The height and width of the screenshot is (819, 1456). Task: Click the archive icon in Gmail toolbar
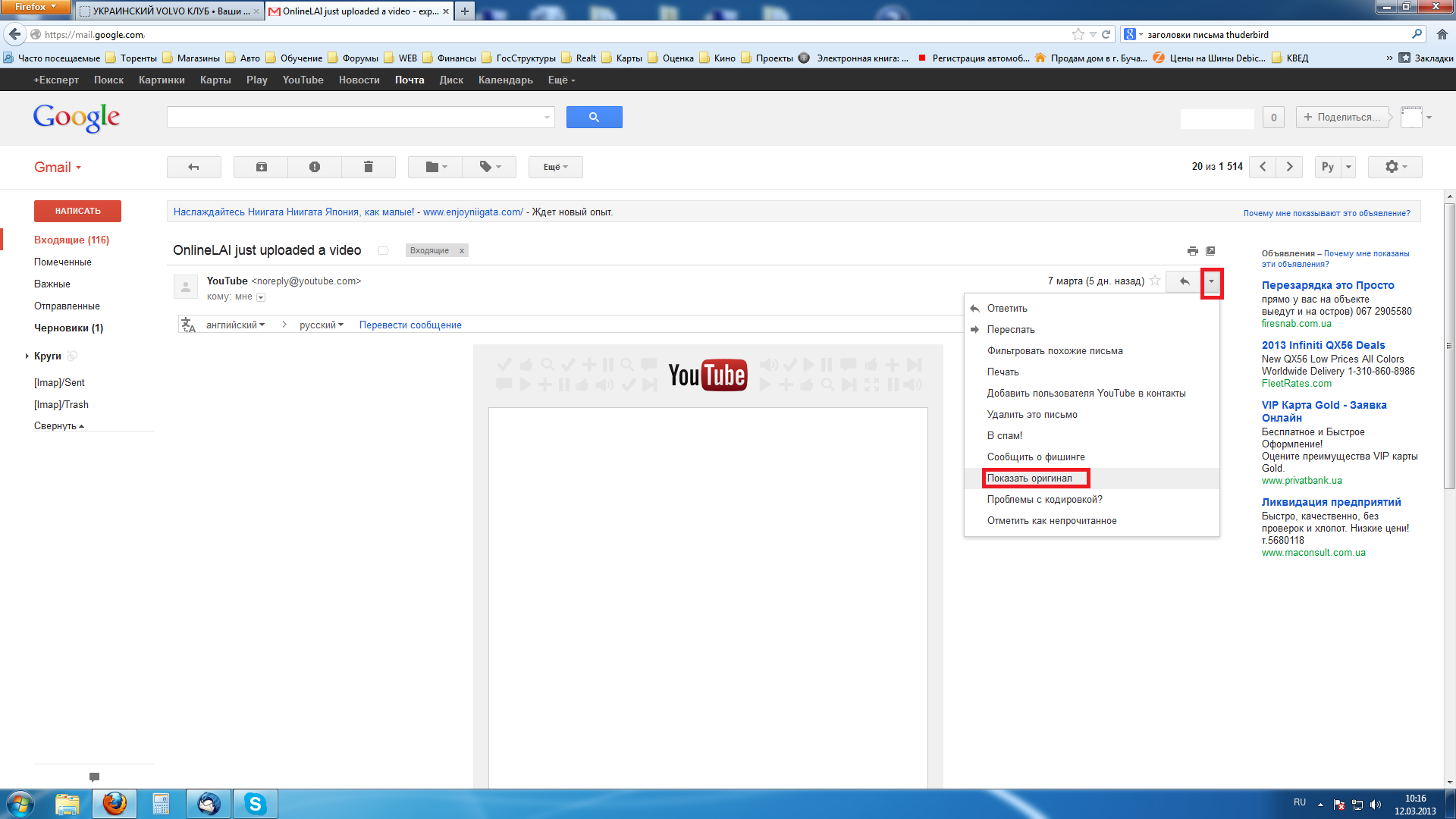(x=261, y=167)
